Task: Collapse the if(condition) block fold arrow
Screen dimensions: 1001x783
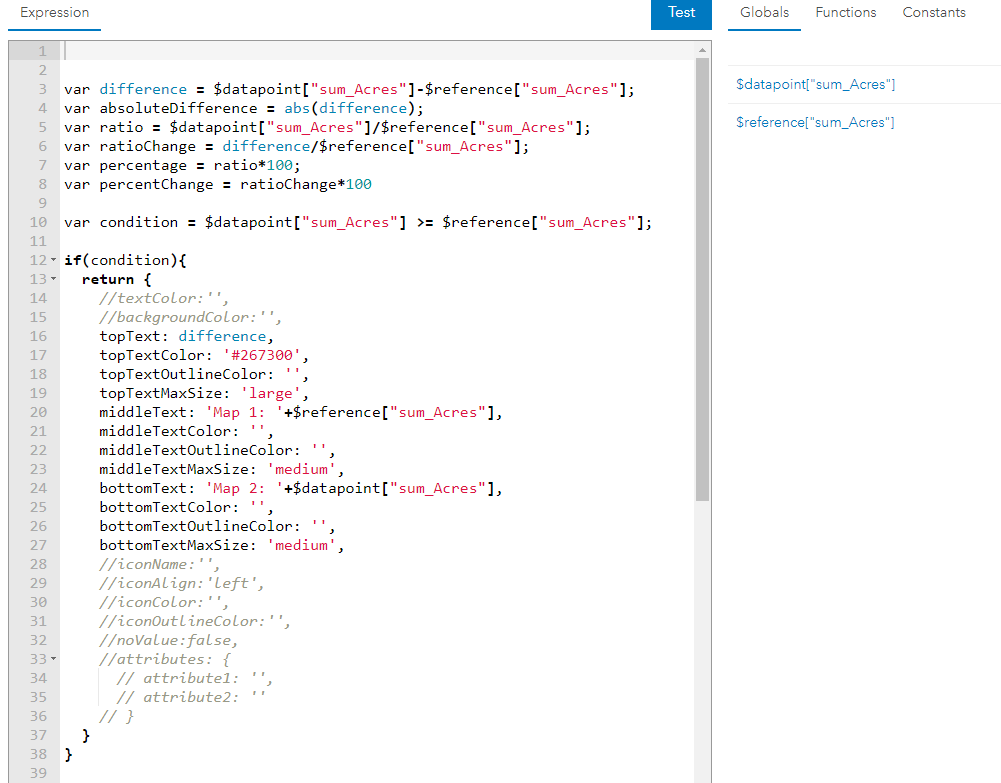Action: coord(53,260)
